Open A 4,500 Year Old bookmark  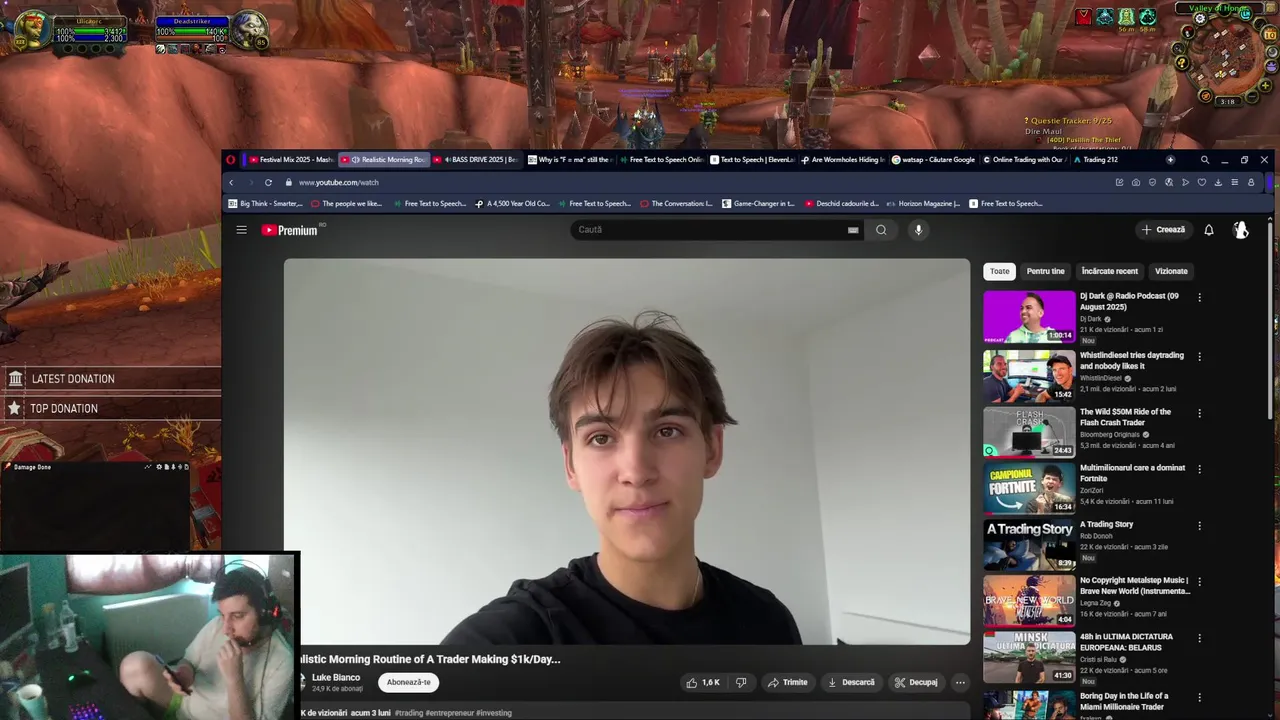tap(512, 204)
